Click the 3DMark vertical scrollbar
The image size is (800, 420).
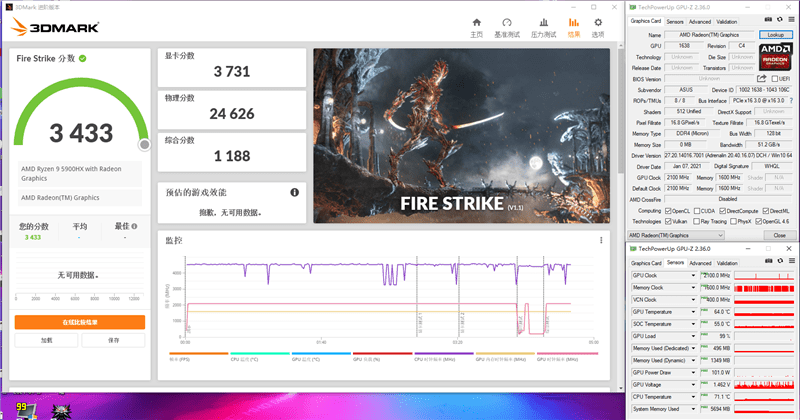620,109
